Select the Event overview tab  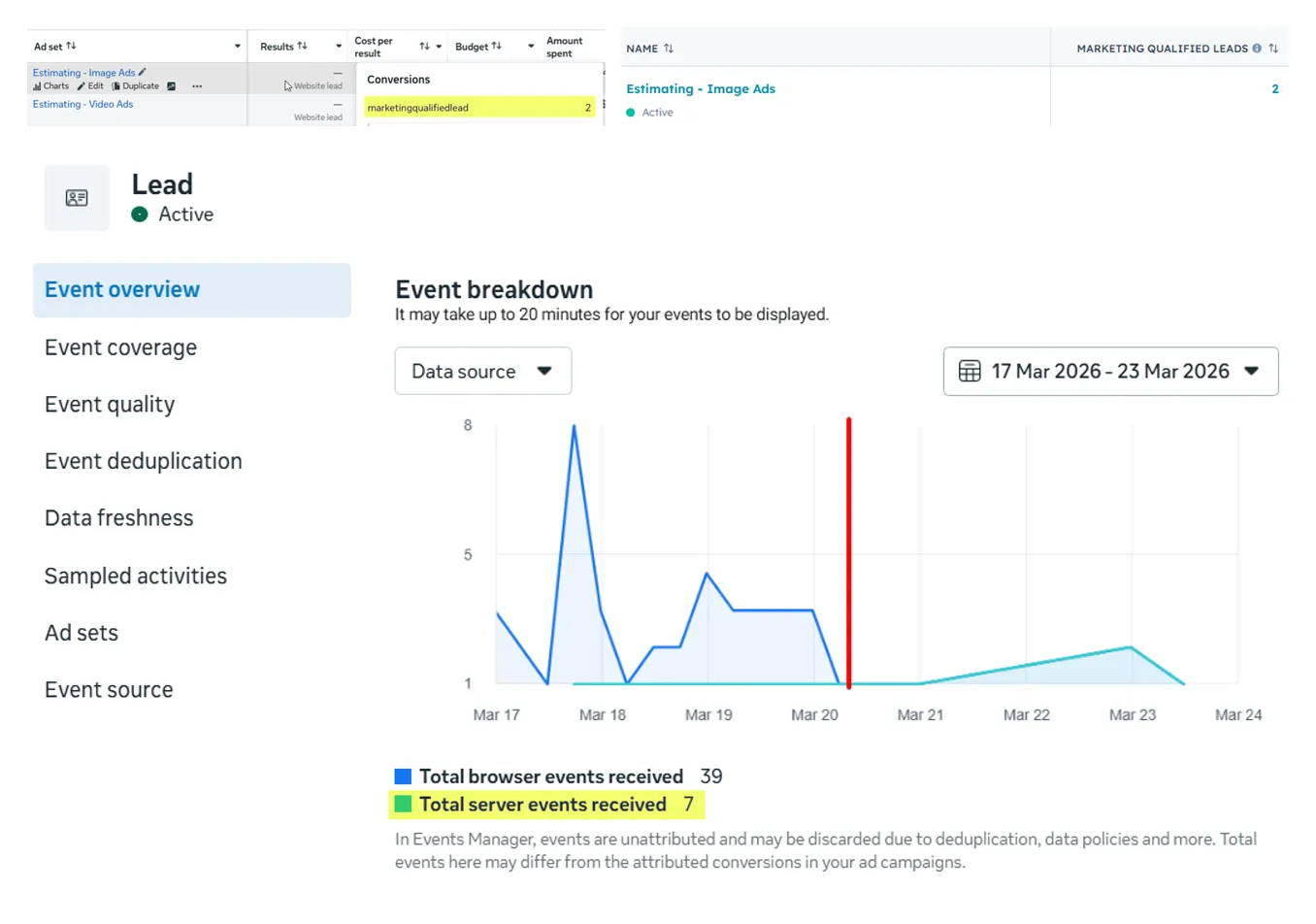192,289
